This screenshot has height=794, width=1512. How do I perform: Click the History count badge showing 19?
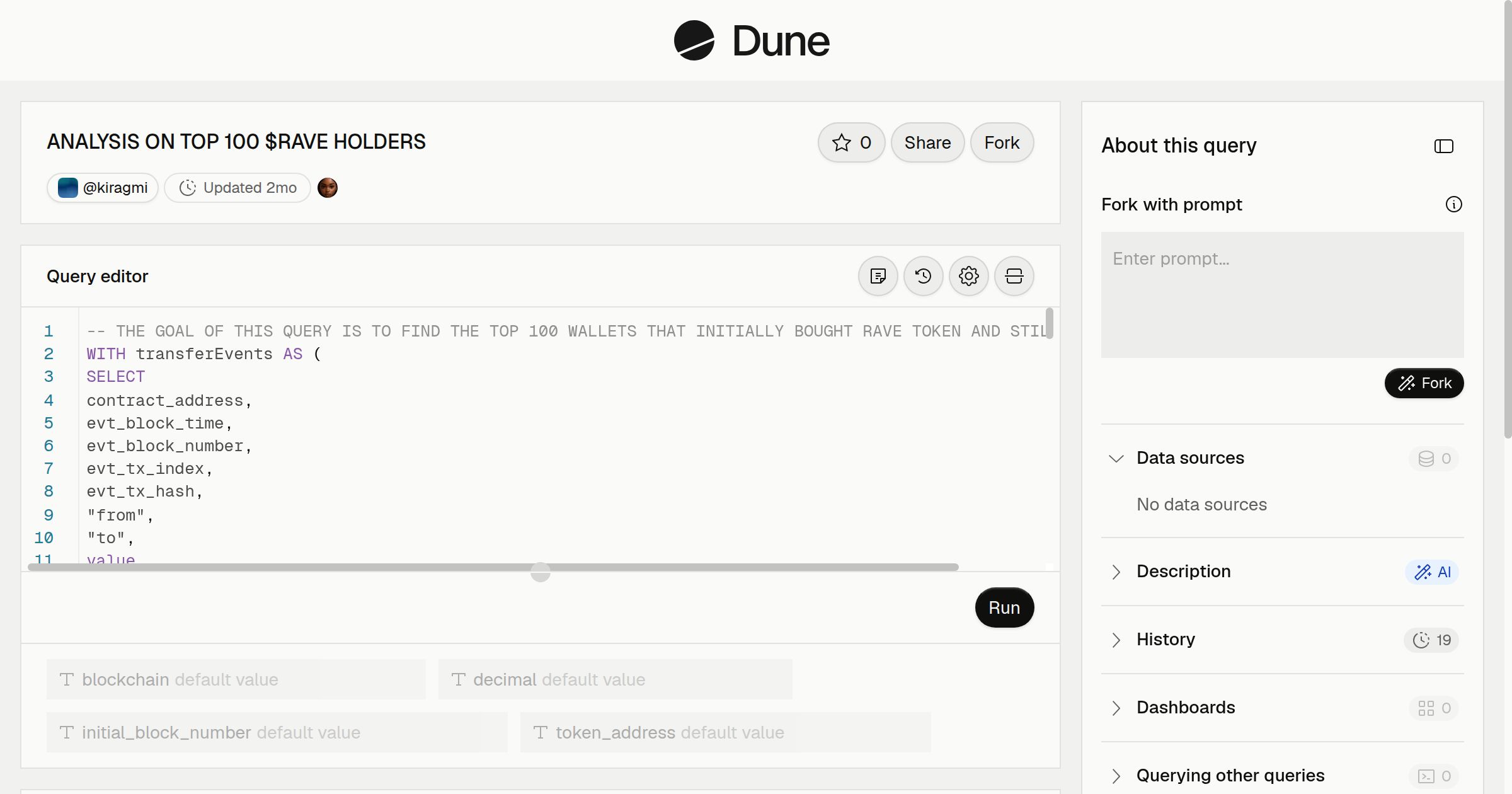point(1431,640)
